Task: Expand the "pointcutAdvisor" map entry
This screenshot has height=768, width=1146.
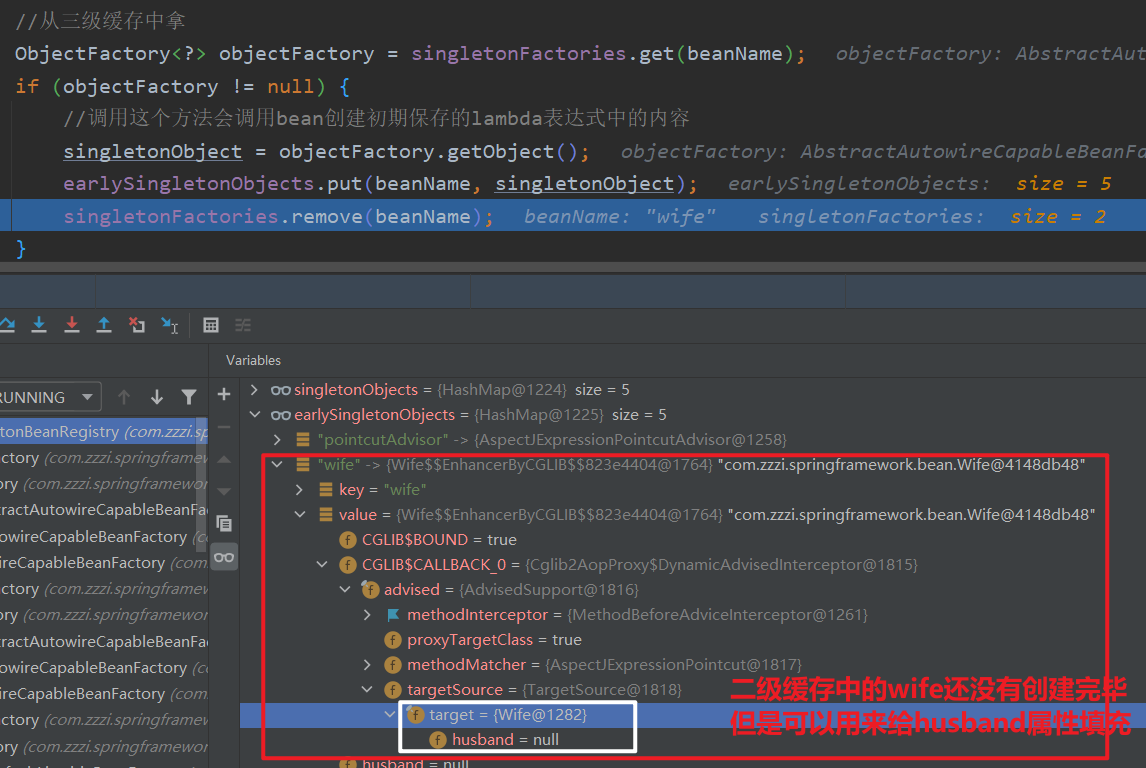Action: pos(277,440)
